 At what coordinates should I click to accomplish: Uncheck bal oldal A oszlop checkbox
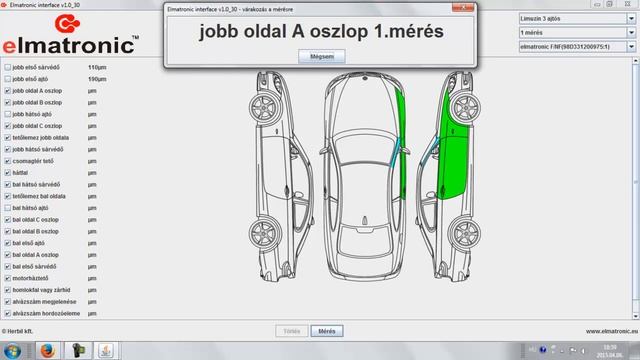point(7,255)
